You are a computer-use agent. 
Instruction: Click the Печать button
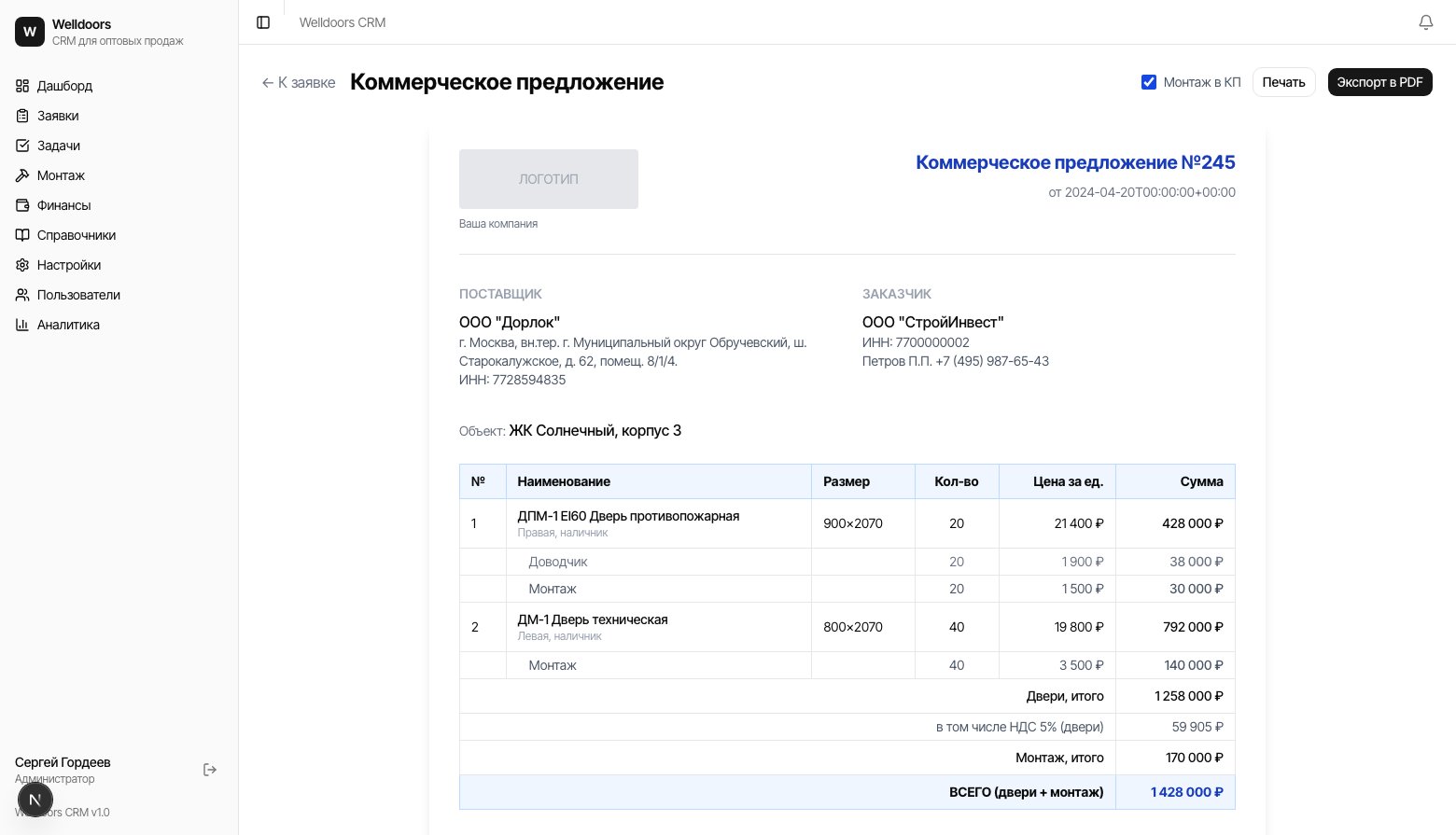(x=1283, y=82)
